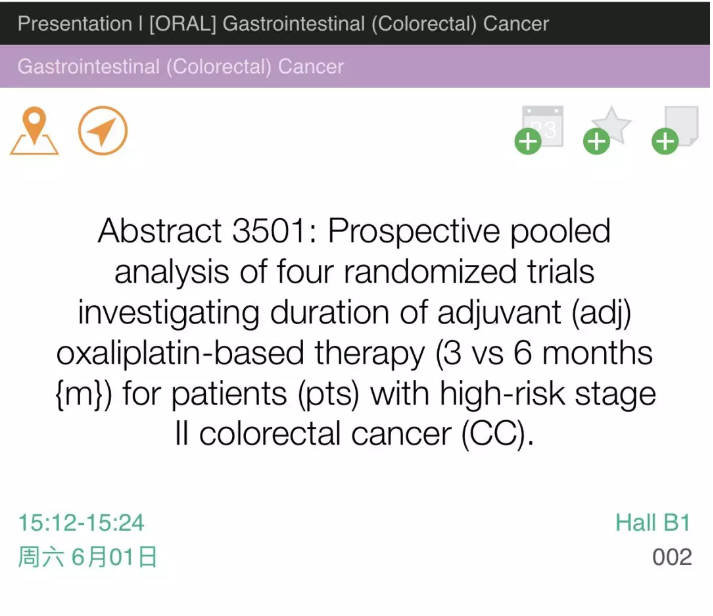Tap the orange navigation compass icon
The width and height of the screenshot is (713, 616).
click(103, 131)
